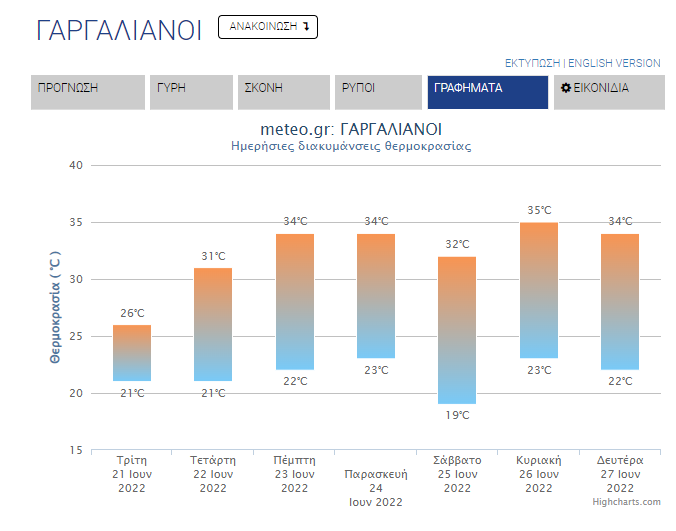Open the ΓΥΡΗ pollen tab
The height and width of the screenshot is (531, 676).
[191, 92]
